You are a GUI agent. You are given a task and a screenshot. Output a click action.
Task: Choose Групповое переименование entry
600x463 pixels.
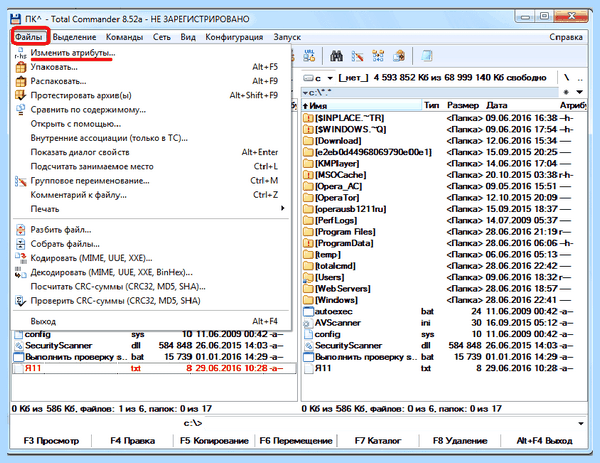(x=151, y=181)
